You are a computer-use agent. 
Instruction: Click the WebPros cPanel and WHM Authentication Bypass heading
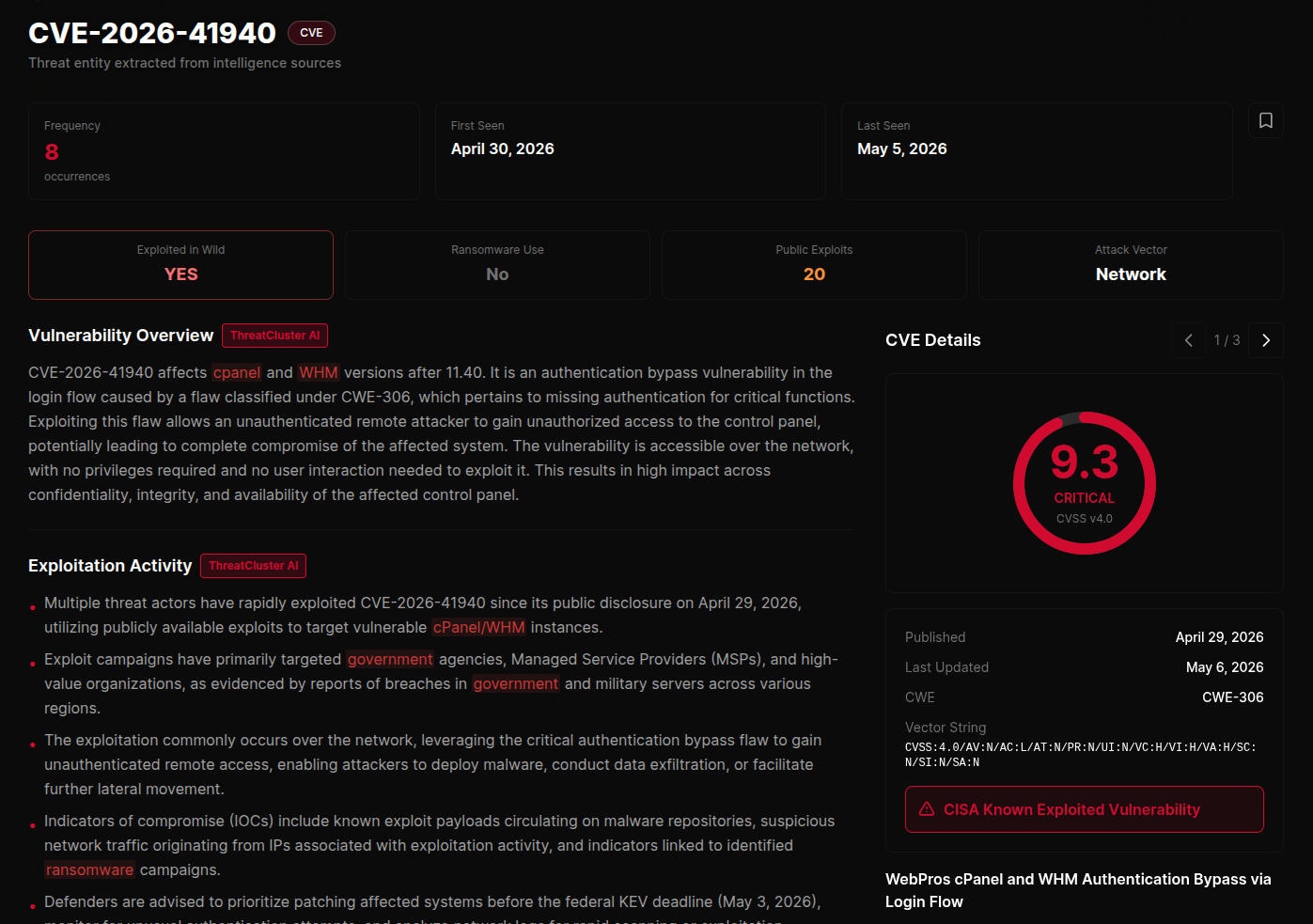pyautogui.click(x=1078, y=890)
